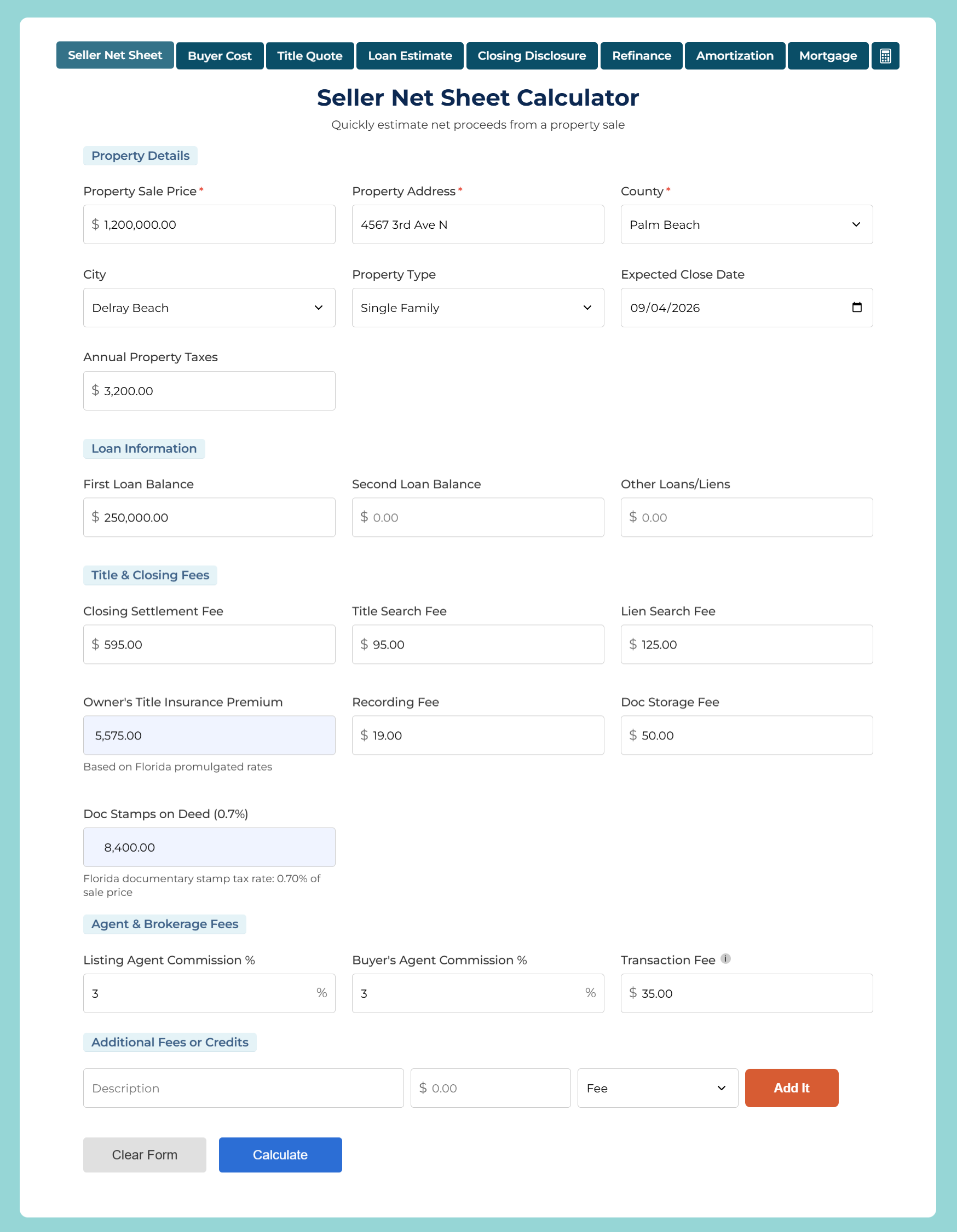Add a custom fee with Add It
Image resolution: width=957 pixels, height=1232 pixels.
tap(791, 1088)
